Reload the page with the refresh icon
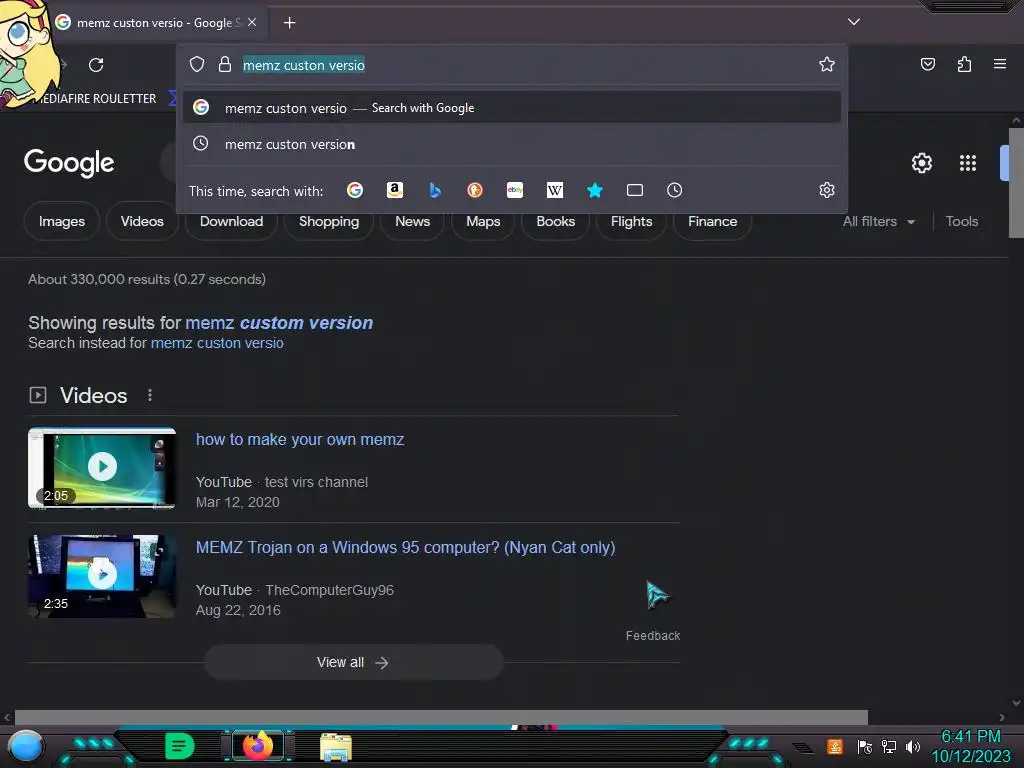The image size is (1024, 768). (96, 65)
